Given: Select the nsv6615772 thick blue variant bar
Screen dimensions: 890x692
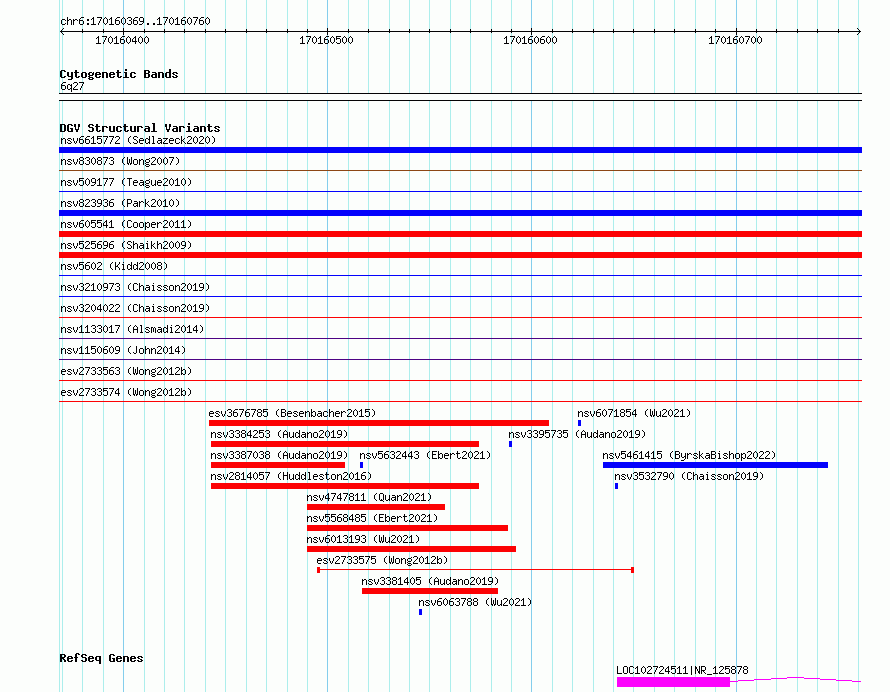Looking at the screenshot, I should click(460, 150).
